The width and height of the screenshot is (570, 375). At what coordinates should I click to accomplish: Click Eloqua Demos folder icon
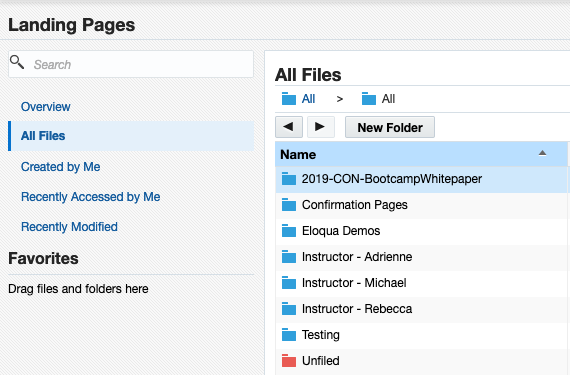pos(289,231)
